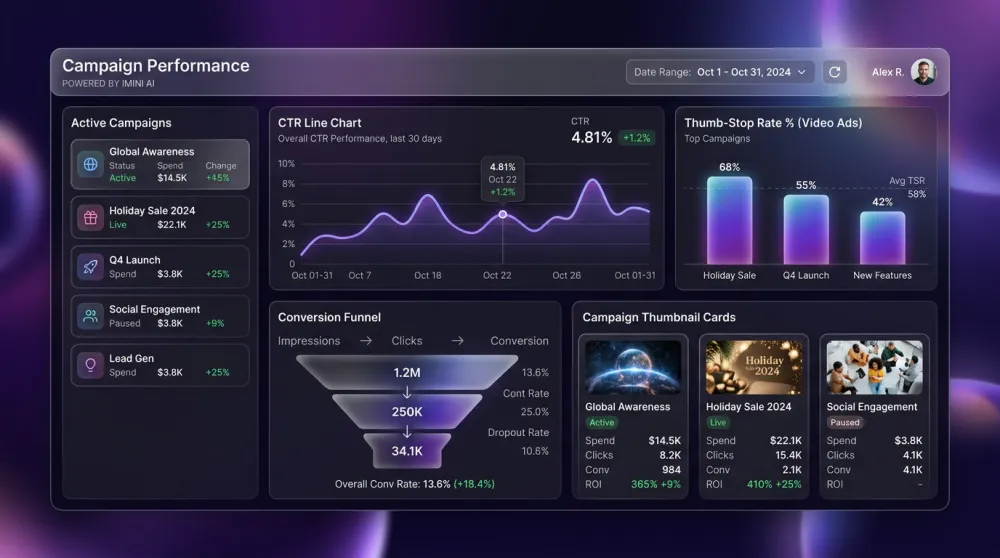Select the Q4 Launch campaign row
Screen dimensions: 1000x558
(x=160, y=267)
